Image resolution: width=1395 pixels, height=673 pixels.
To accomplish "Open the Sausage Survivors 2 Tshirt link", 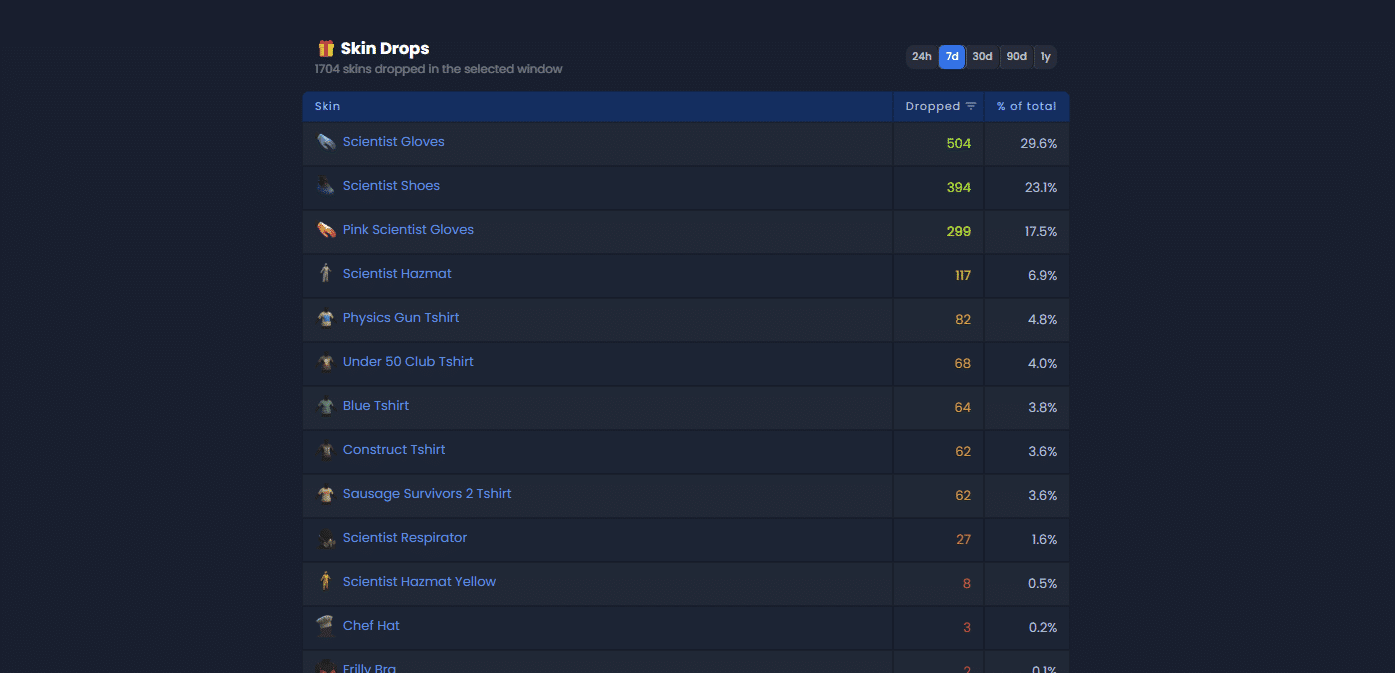I will pos(427,494).
